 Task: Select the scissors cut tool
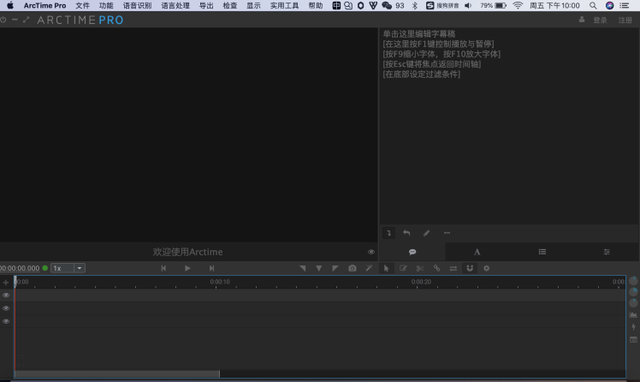(x=420, y=268)
